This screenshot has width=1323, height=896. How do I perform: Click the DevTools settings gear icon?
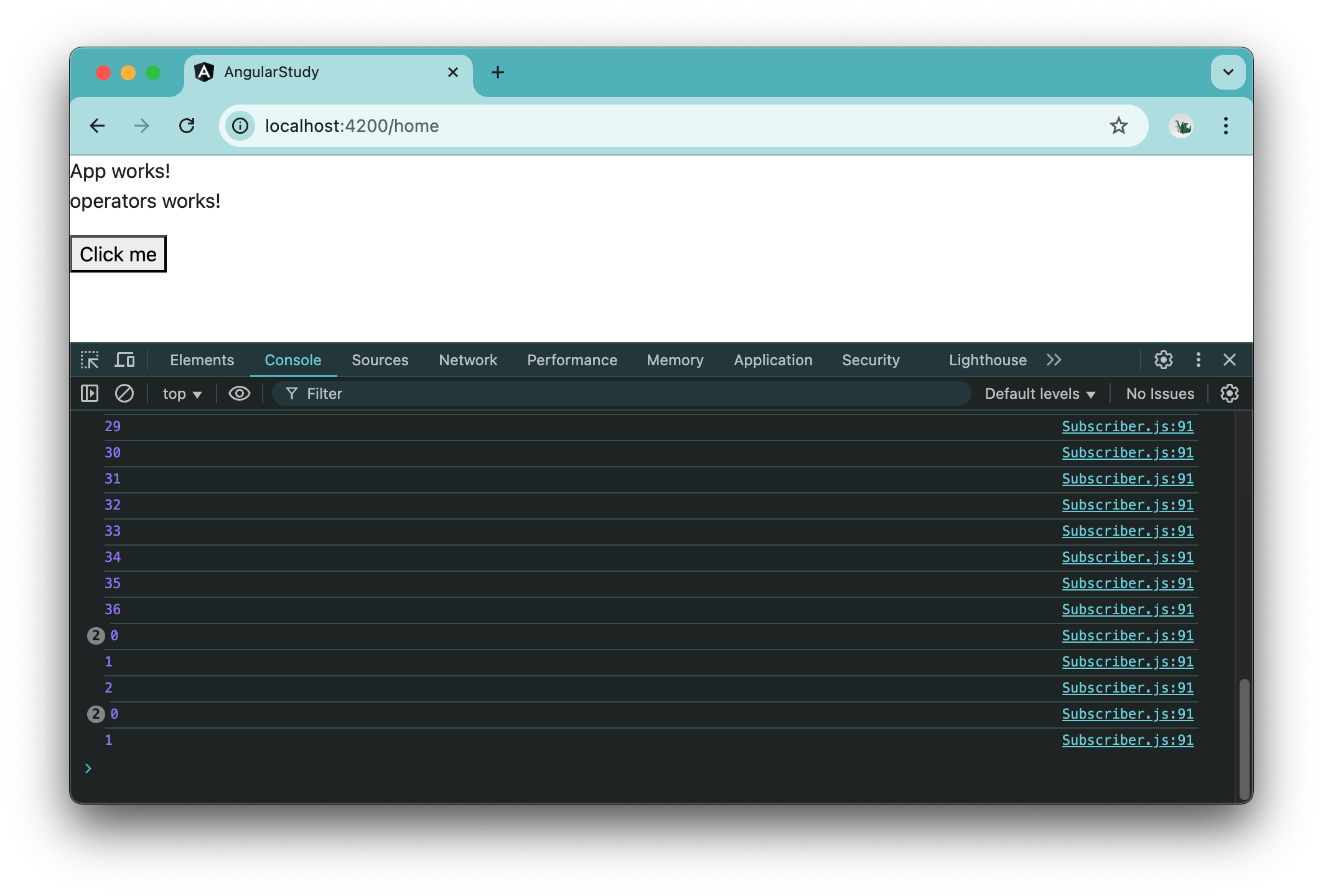[1163, 359]
